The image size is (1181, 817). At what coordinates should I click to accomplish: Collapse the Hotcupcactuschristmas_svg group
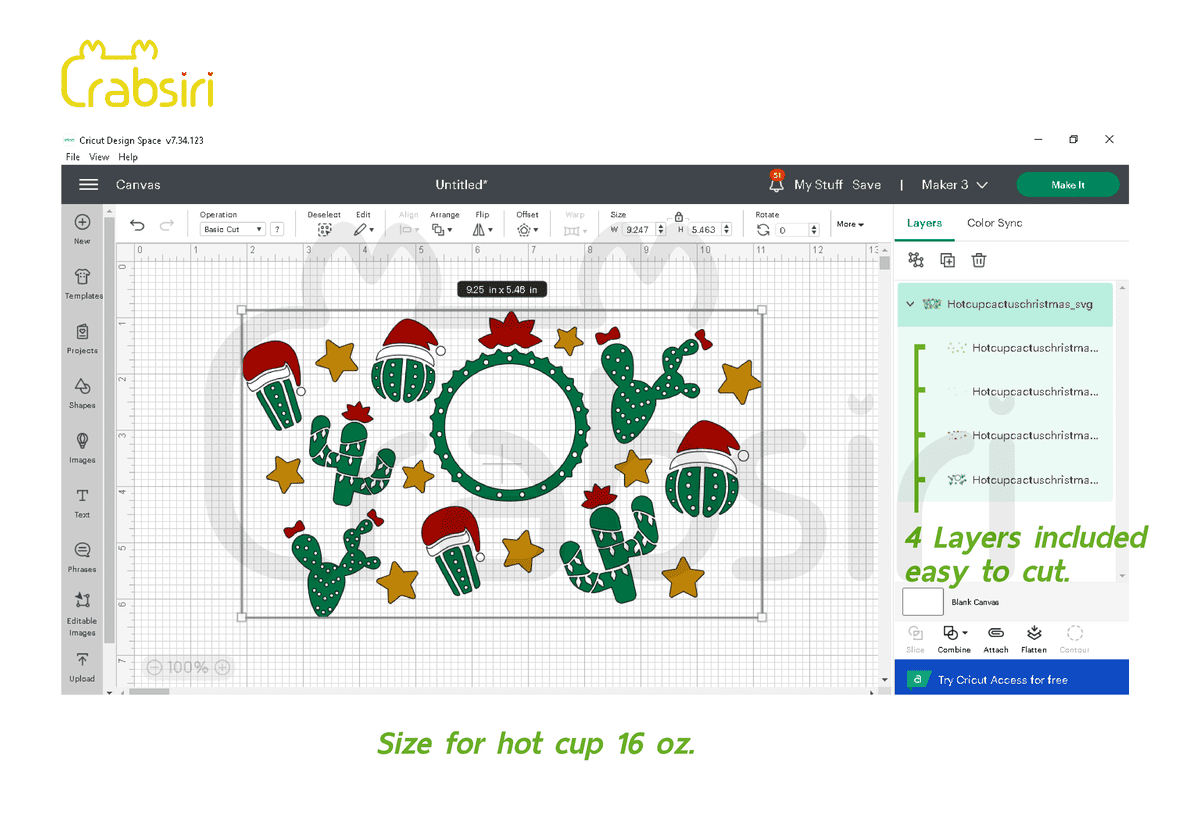[x=910, y=304]
